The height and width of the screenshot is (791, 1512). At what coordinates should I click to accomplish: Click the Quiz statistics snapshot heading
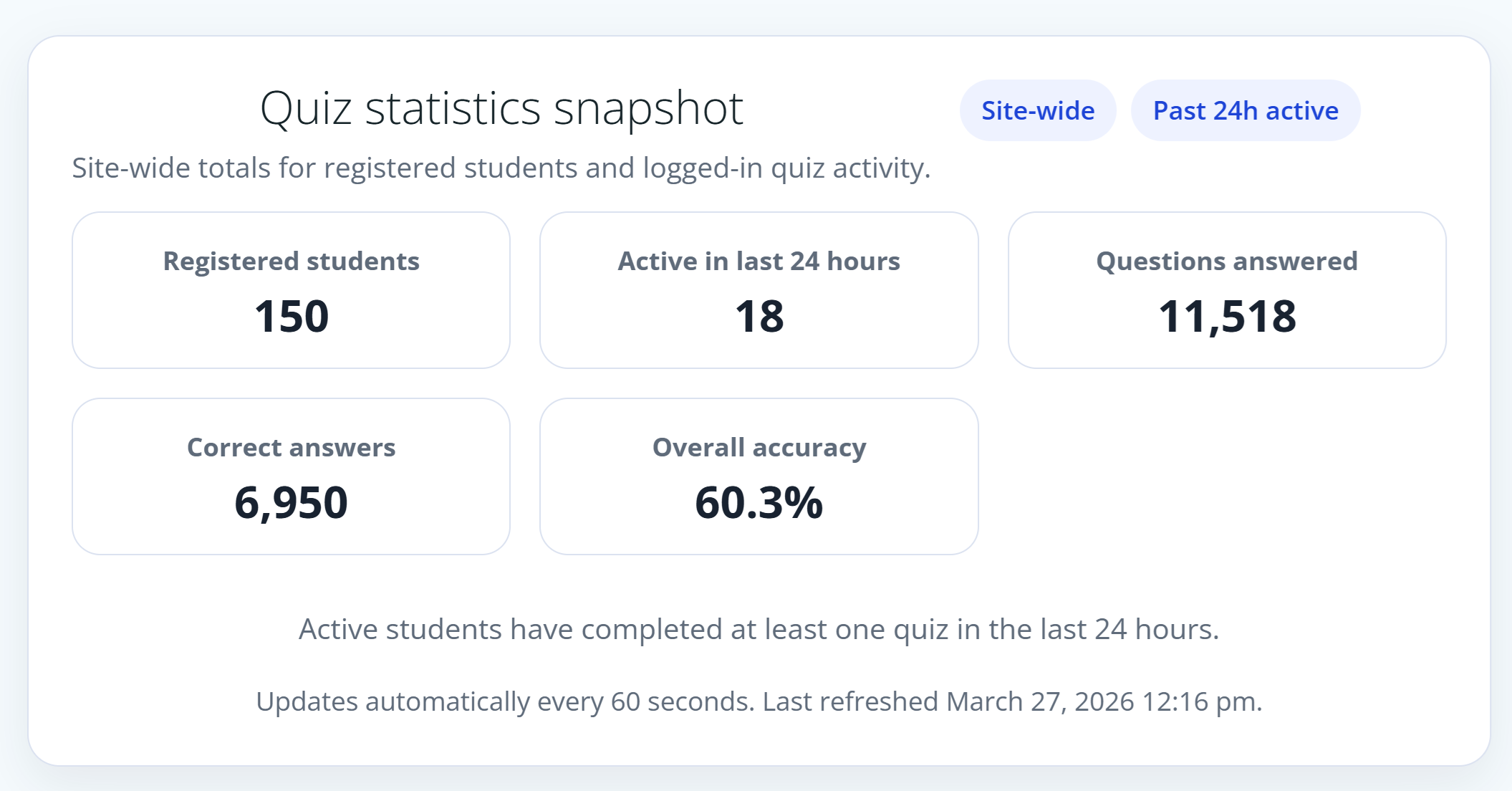coord(501,109)
